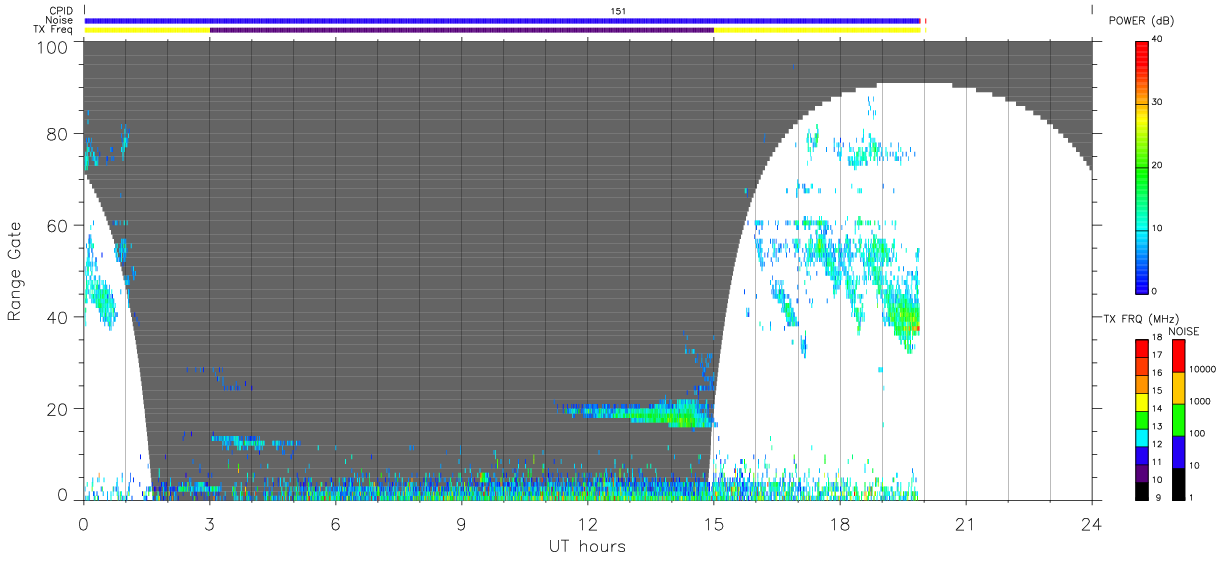The width and height of the screenshot is (1228, 567).
Task: Click the 12 tick on the UT hours axis
Action: (588, 523)
